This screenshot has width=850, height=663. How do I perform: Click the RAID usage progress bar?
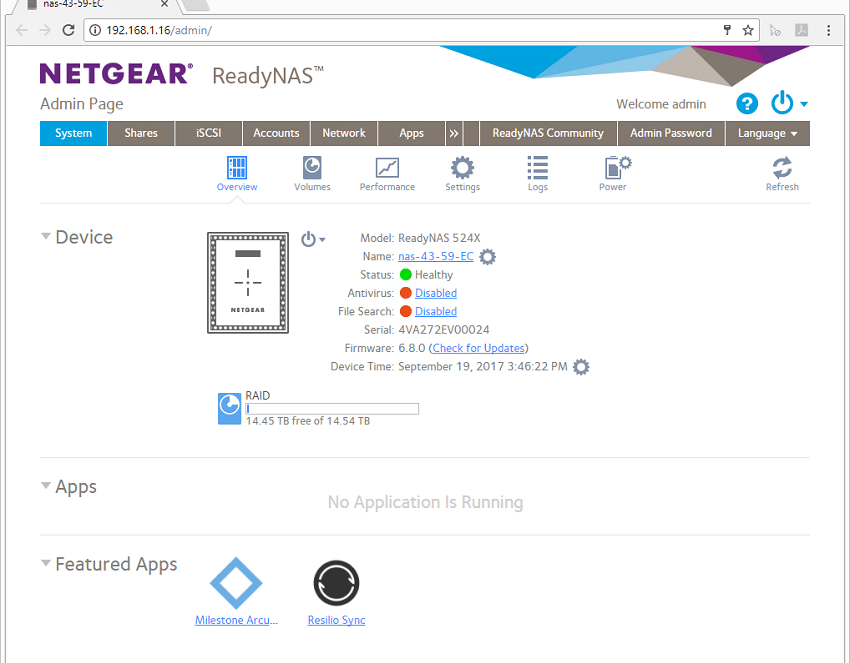click(x=332, y=409)
